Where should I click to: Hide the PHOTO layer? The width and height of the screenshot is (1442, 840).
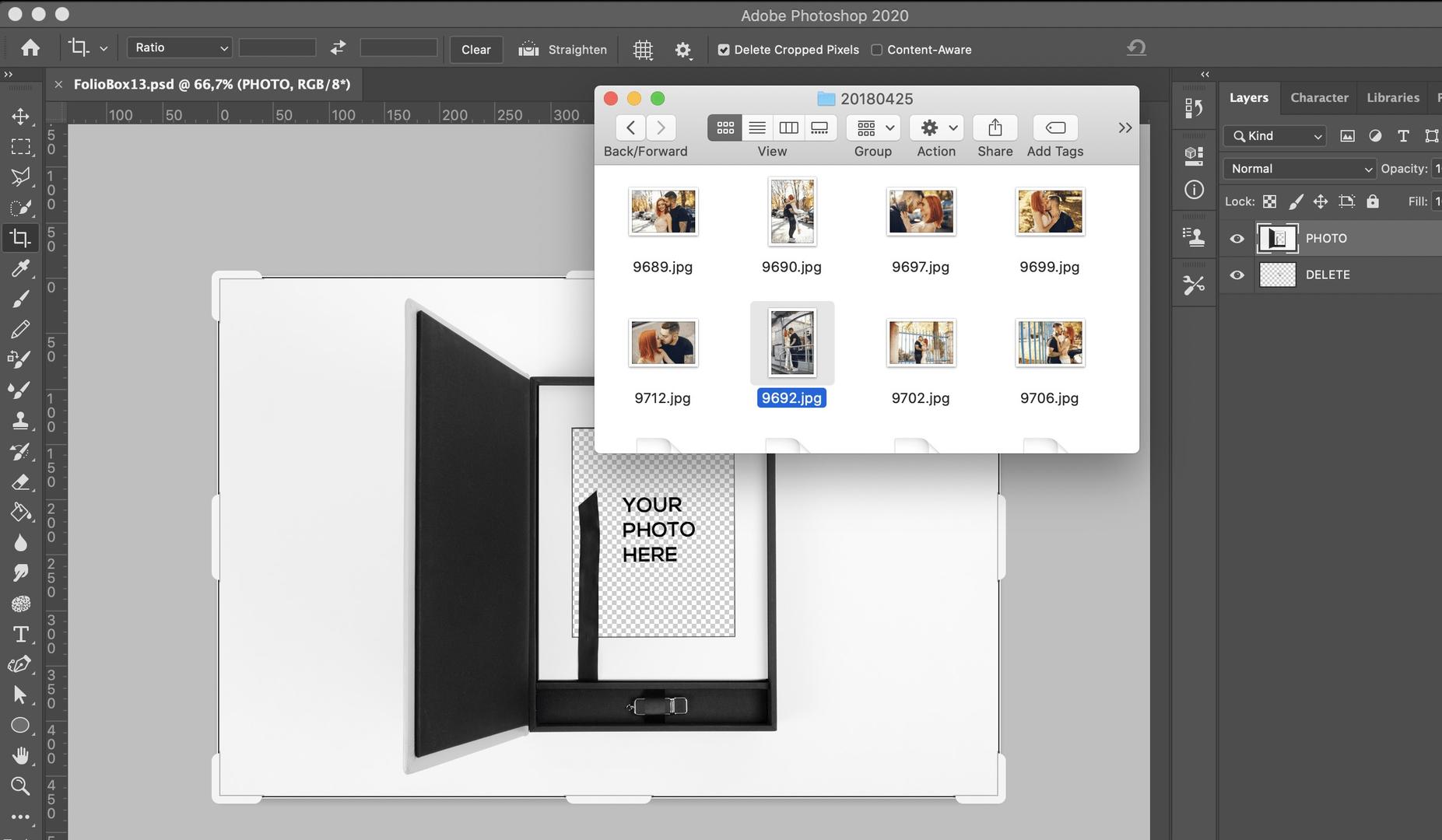pos(1237,238)
